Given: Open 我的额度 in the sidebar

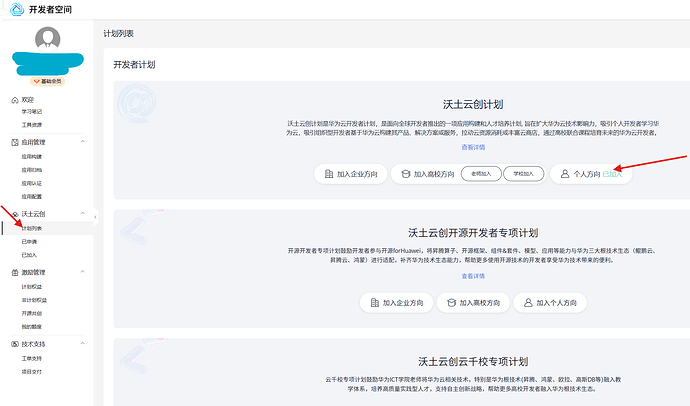Looking at the screenshot, I should point(32,327).
